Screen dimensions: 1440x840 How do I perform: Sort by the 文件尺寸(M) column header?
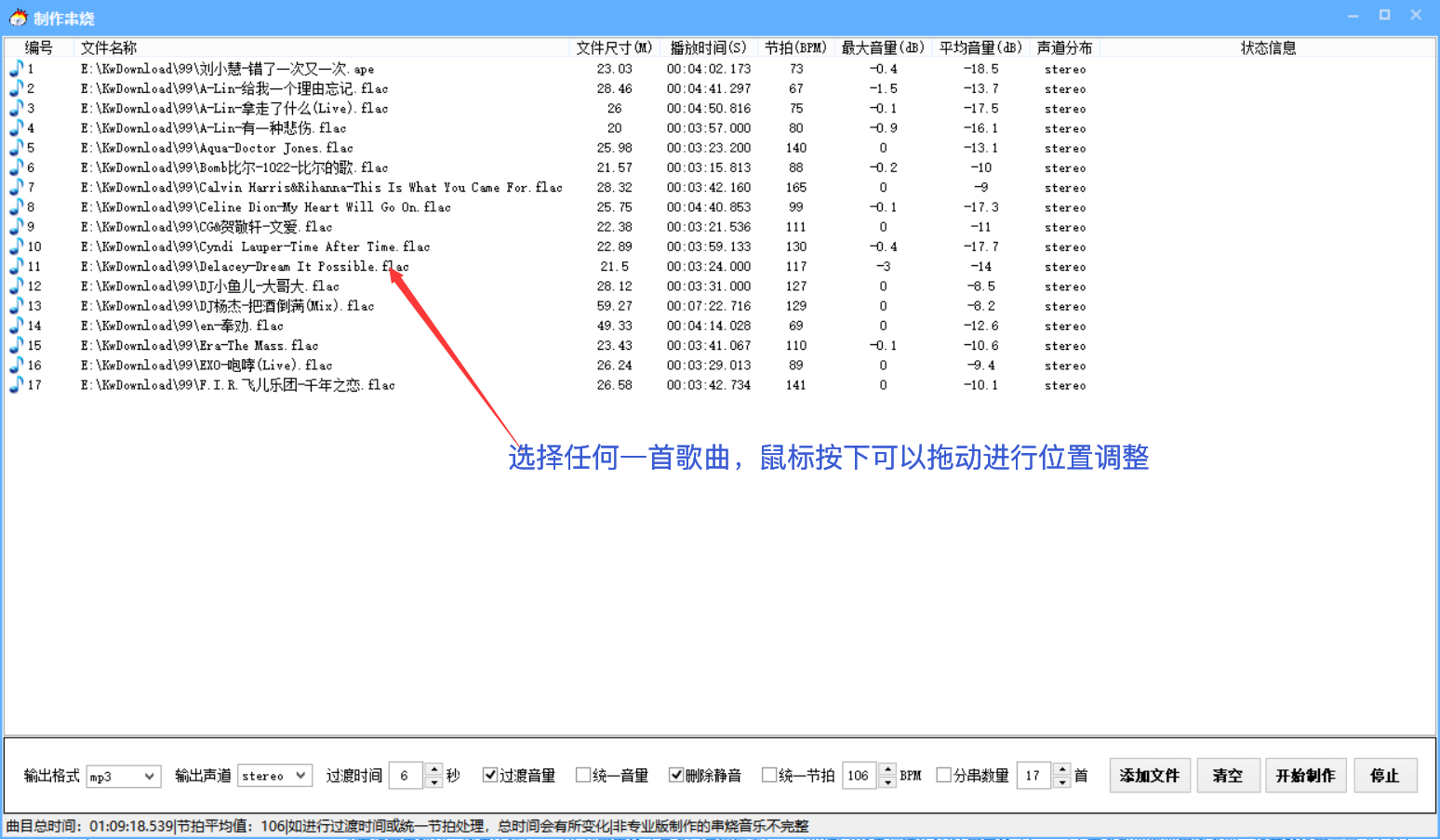[x=614, y=47]
